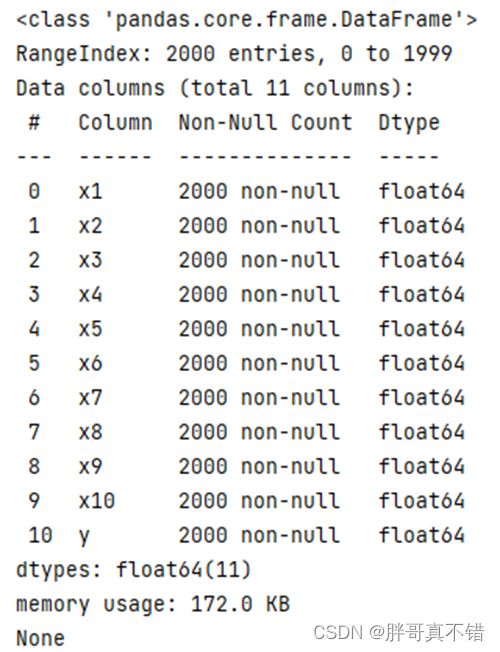Click the 'memory usage: 172.0 KB' line
This screenshot has width=500, height=652.
[x=153, y=604]
